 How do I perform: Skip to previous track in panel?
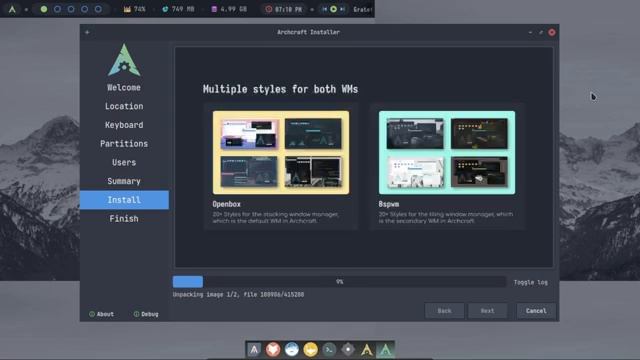tap(325, 9)
